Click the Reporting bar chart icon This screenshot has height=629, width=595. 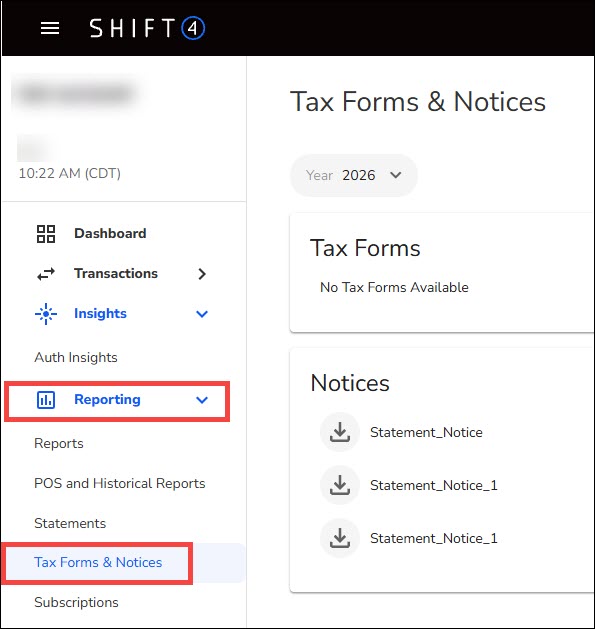(x=46, y=400)
